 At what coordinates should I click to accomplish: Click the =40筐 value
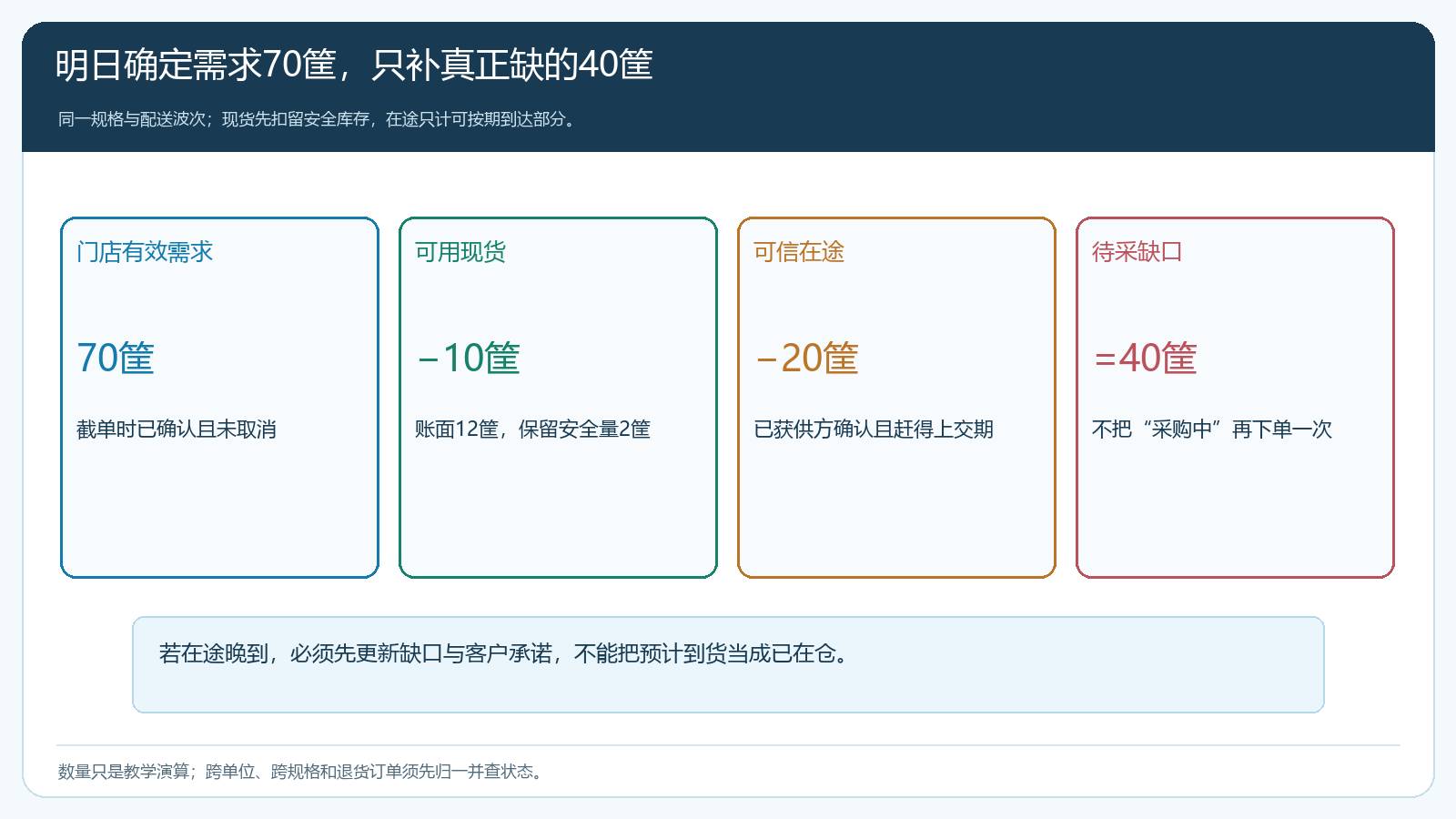1145,358
